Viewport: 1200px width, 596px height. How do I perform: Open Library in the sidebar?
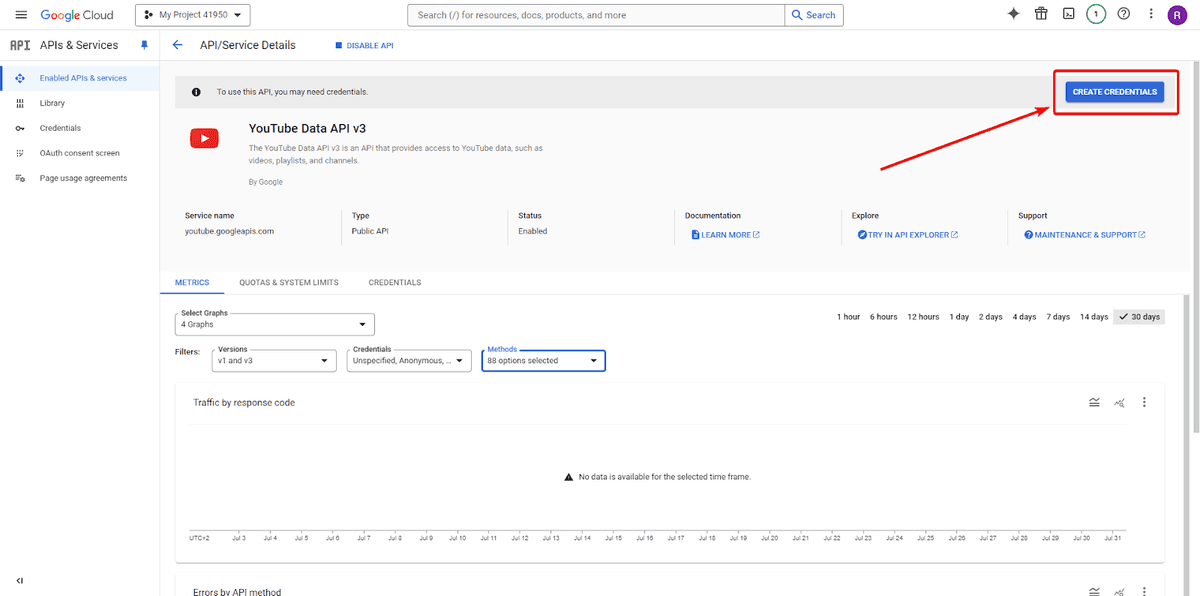tap(52, 103)
